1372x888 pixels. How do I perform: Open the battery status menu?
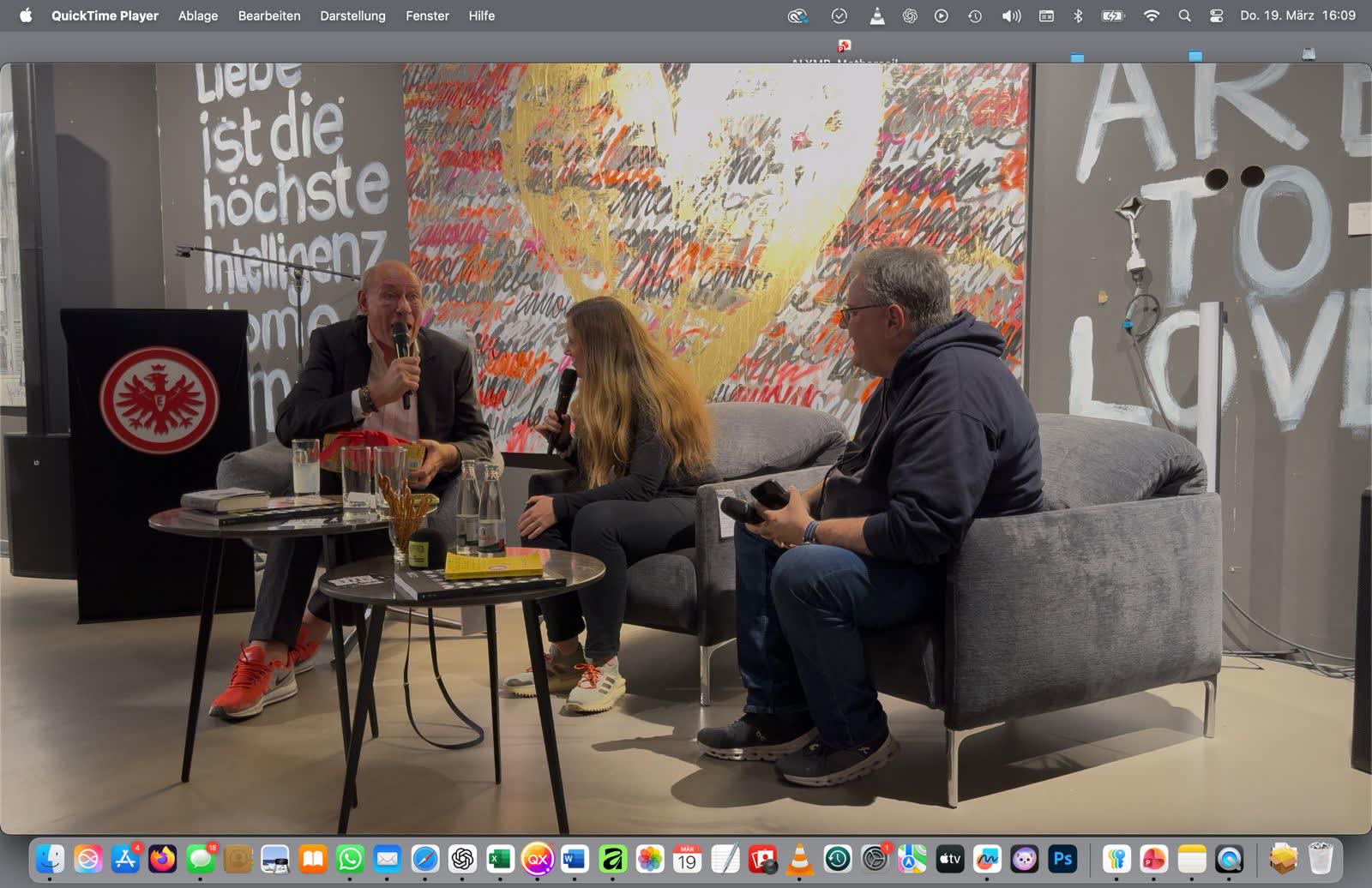1112,15
